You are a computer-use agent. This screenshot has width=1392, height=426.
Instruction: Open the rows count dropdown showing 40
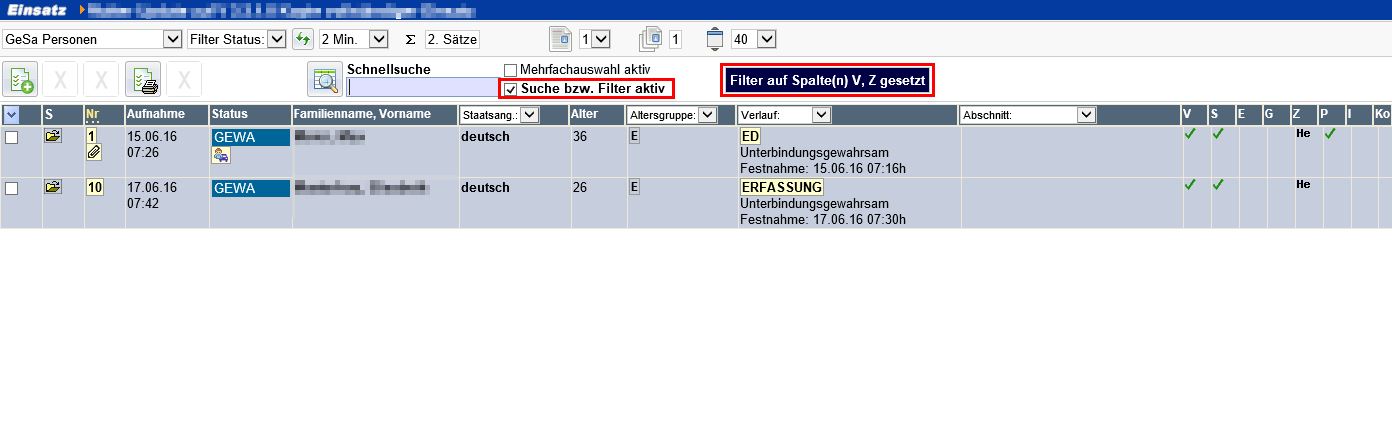click(753, 39)
